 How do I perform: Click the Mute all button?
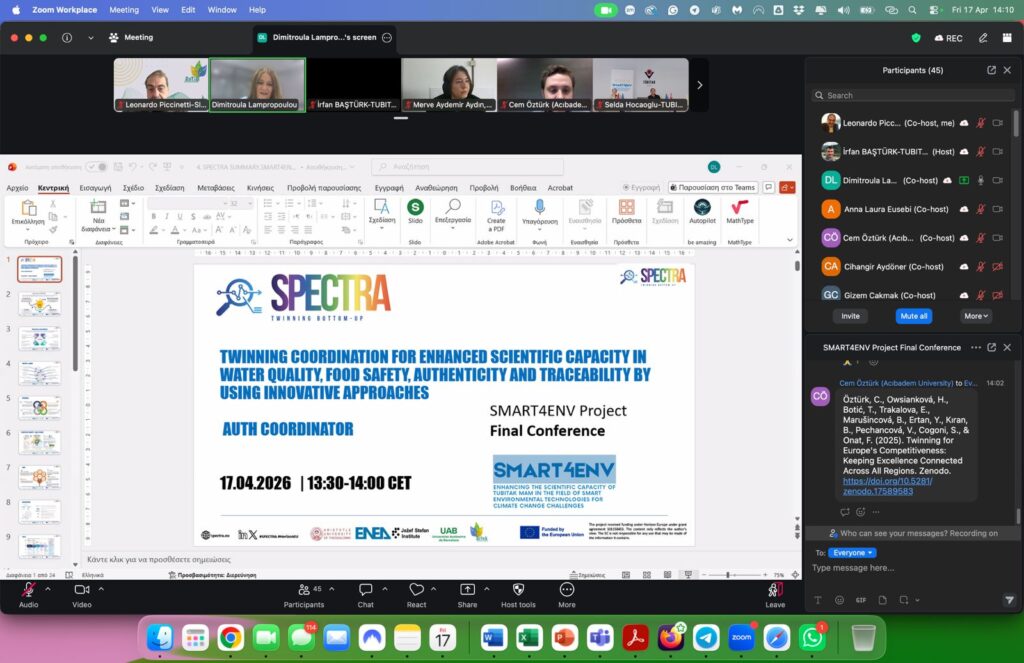pos(914,316)
